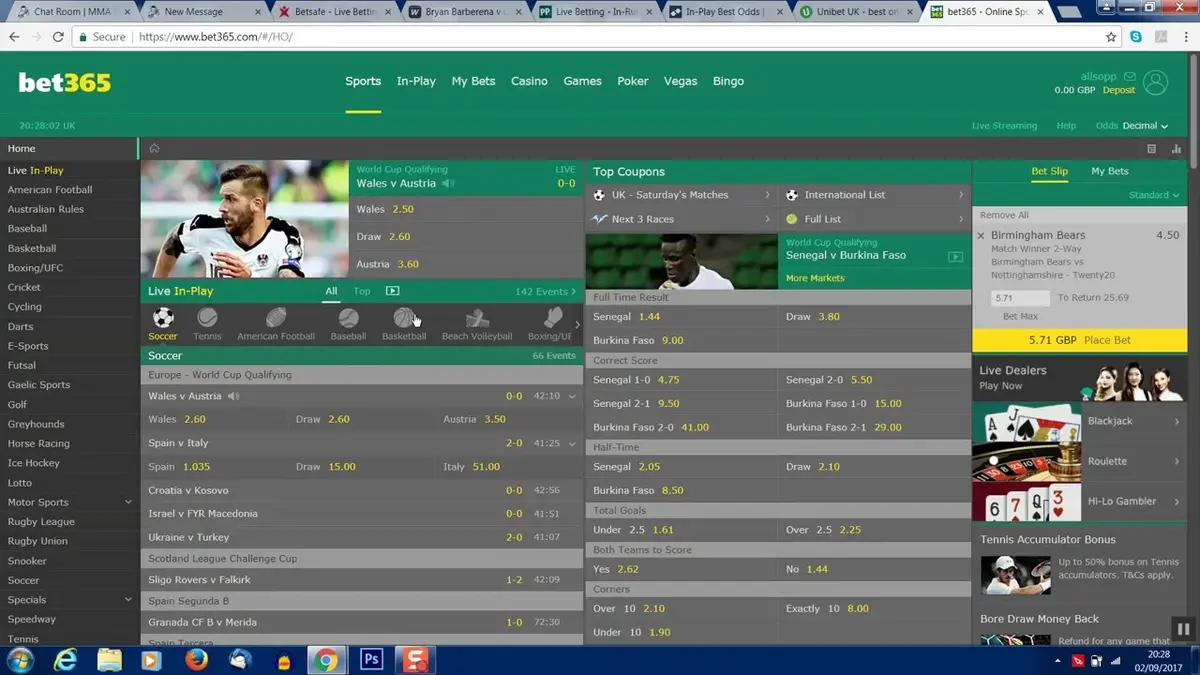The height and width of the screenshot is (675, 1200).
Task: Open the Croatia v Kosovo match row
Action: click(x=362, y=490)
